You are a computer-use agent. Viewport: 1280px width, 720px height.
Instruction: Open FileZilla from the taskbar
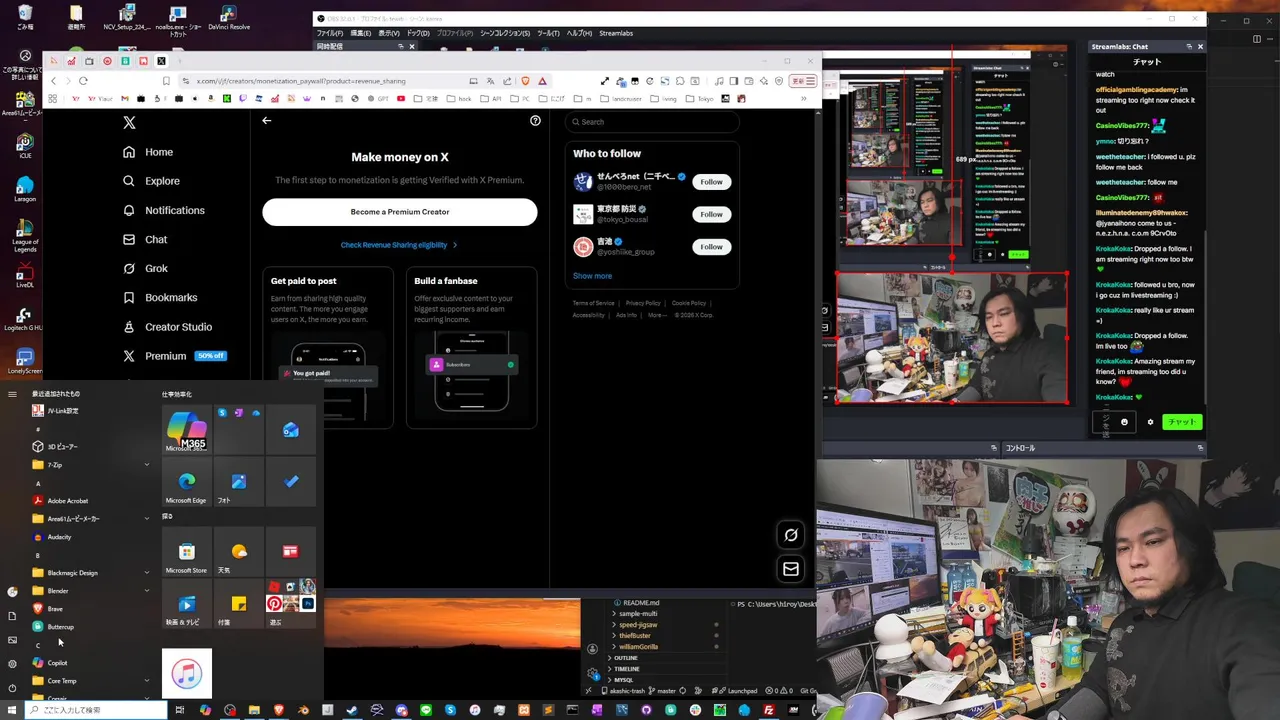769,710
